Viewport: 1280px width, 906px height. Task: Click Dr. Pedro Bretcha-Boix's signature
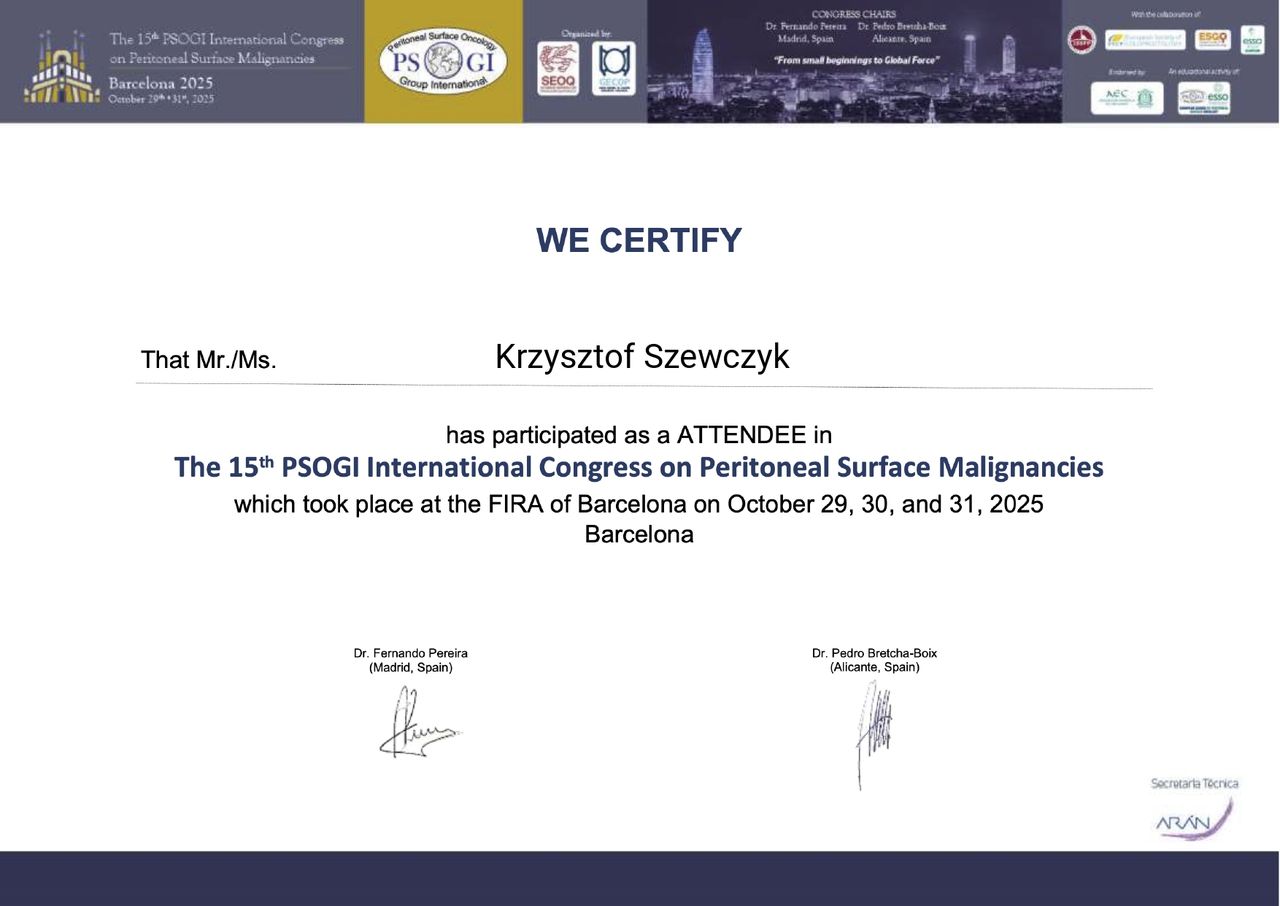click(872, 730)
